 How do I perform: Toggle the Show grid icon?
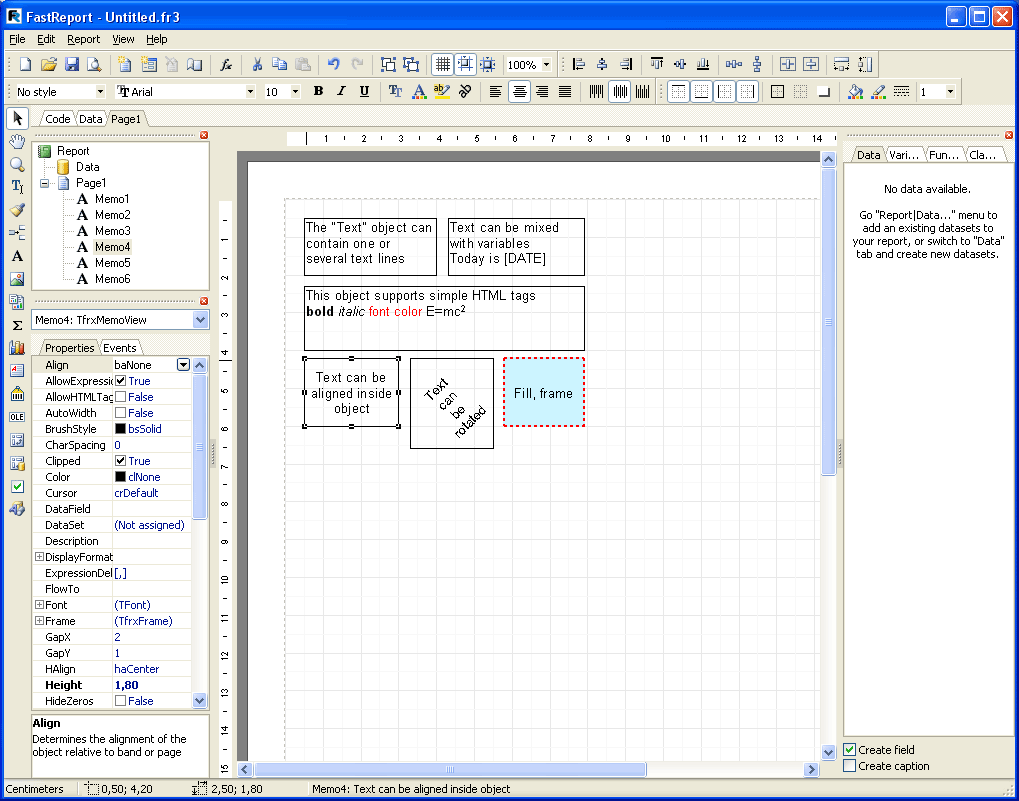click(x=443, y=64)
